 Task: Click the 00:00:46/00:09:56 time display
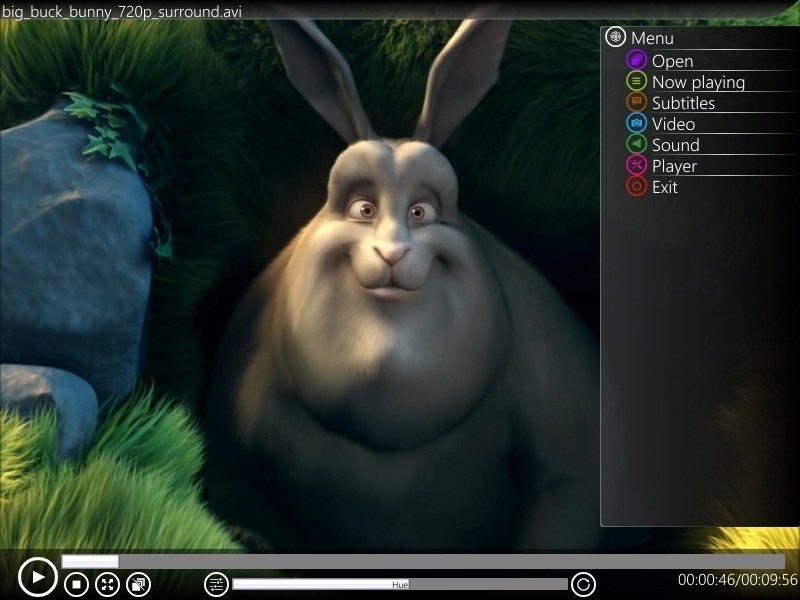[737, 580]
